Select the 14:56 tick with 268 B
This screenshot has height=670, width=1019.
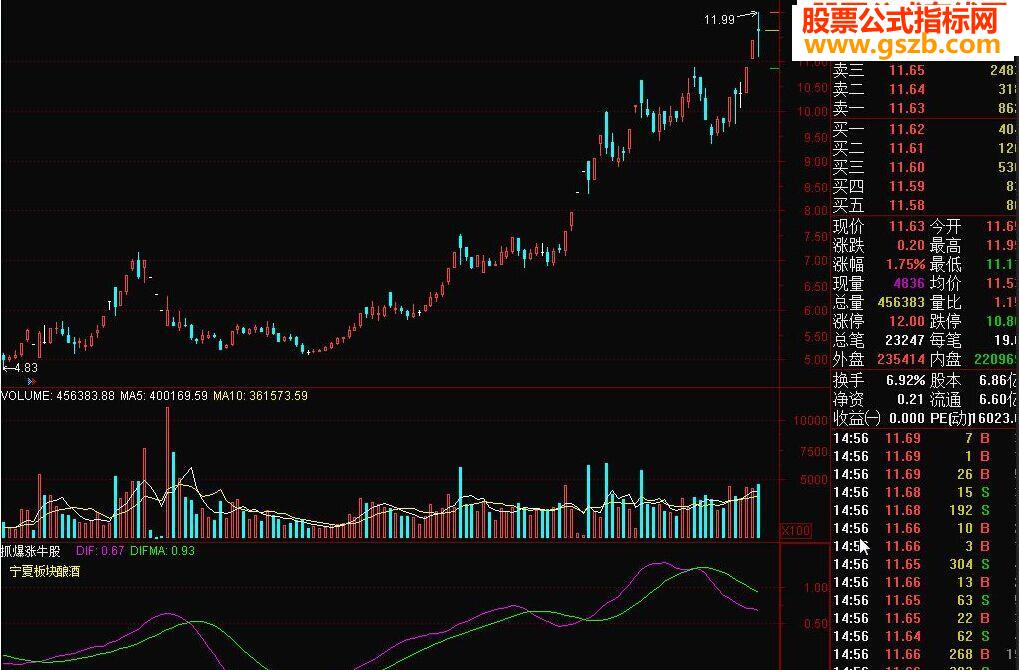[x=924, y=654]
